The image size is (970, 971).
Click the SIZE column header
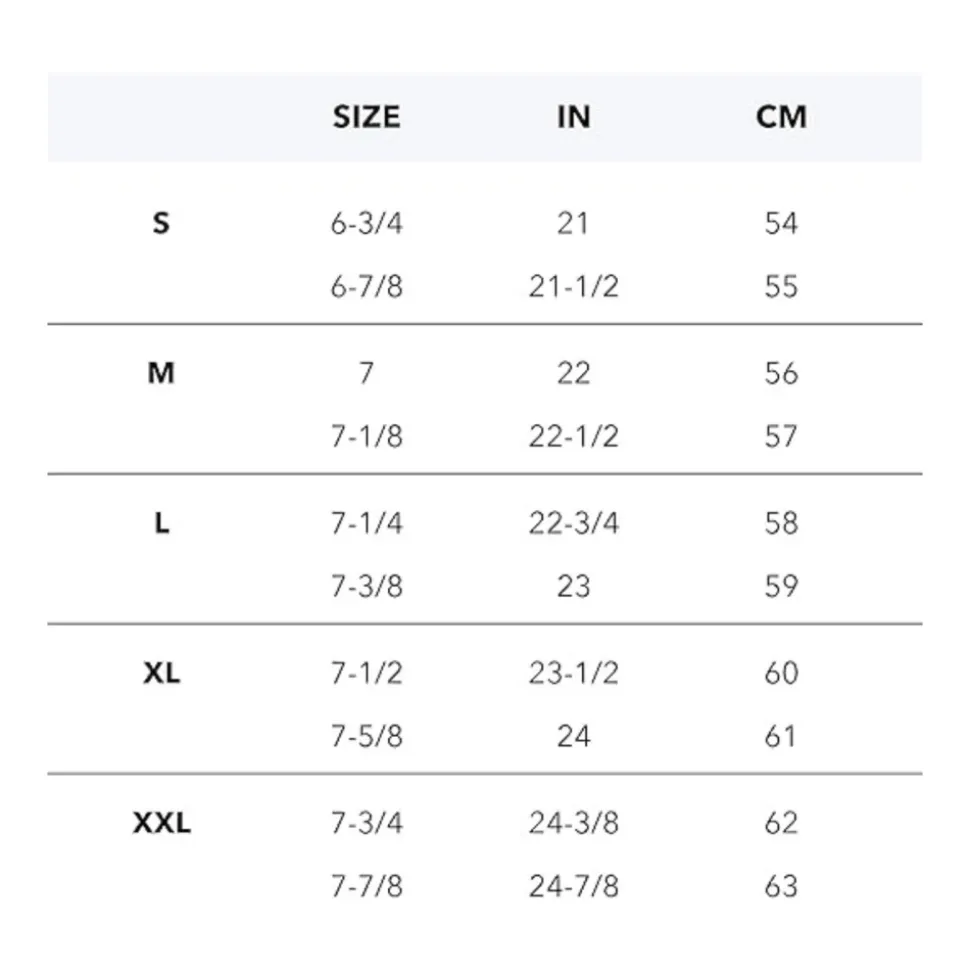pyautogui.click(x=367, y=117)
